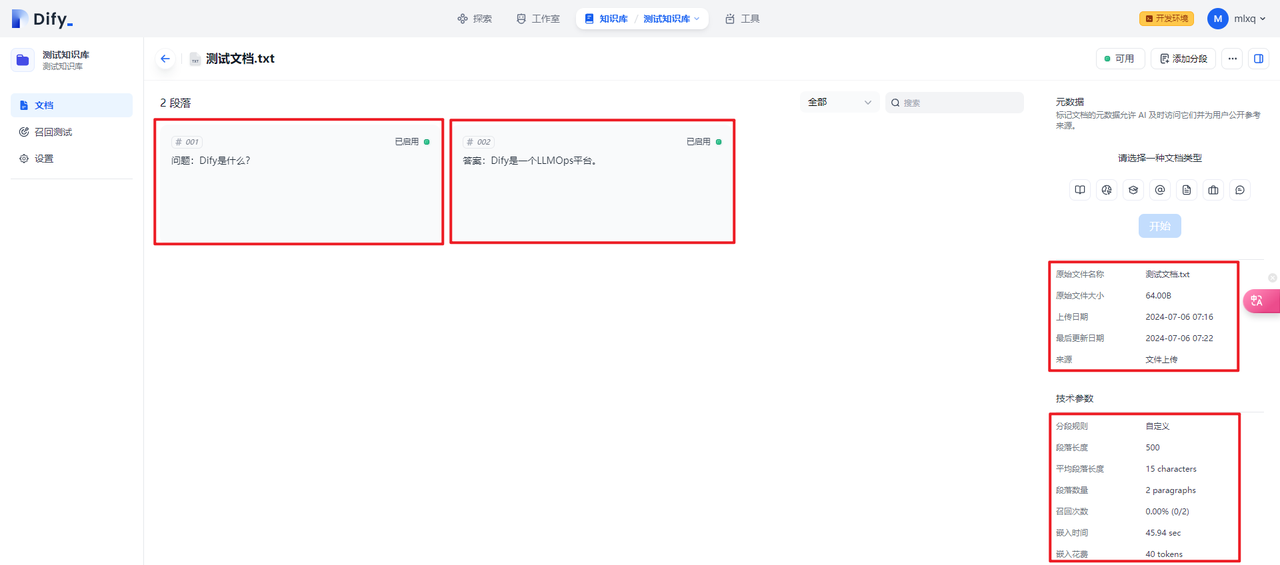Select the paper graduation cap document type icon
Image resolution: width=1280 pixels, height=565 pixels.
coord(1133,190)
